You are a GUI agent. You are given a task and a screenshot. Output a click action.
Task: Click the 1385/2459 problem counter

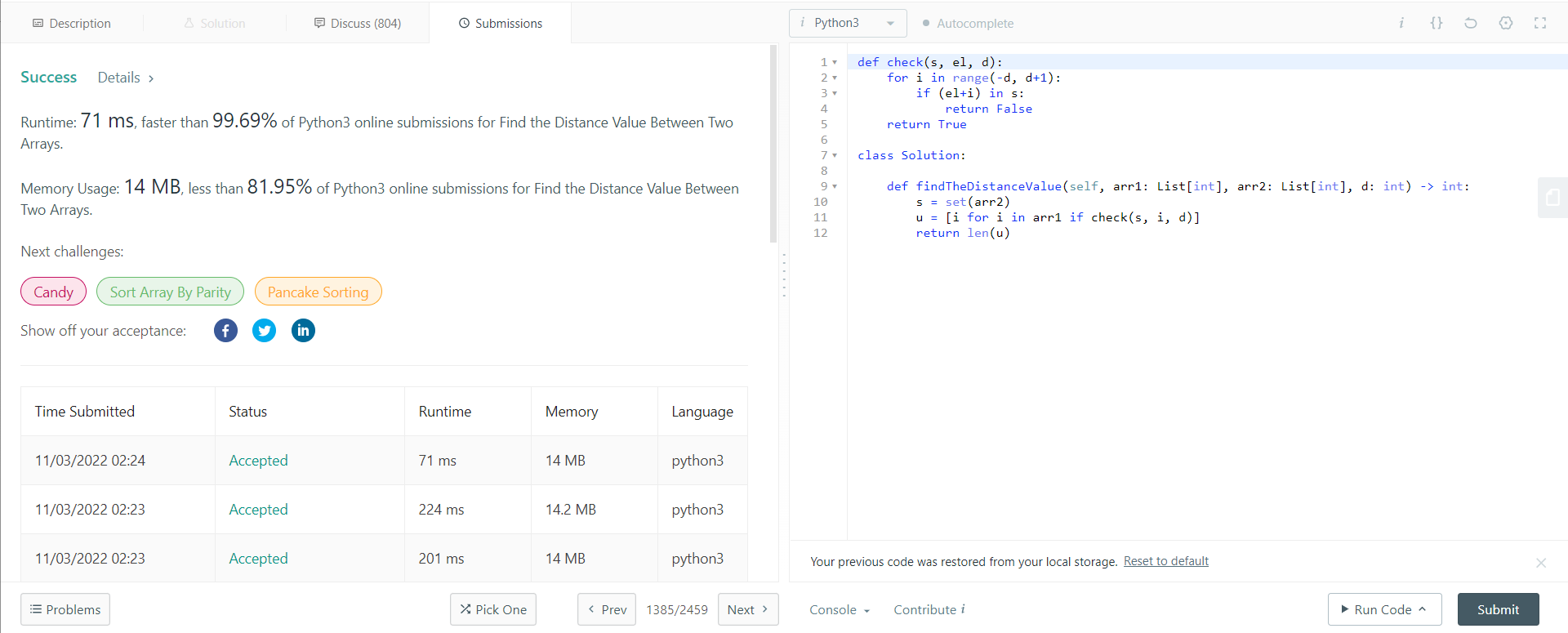677,609
